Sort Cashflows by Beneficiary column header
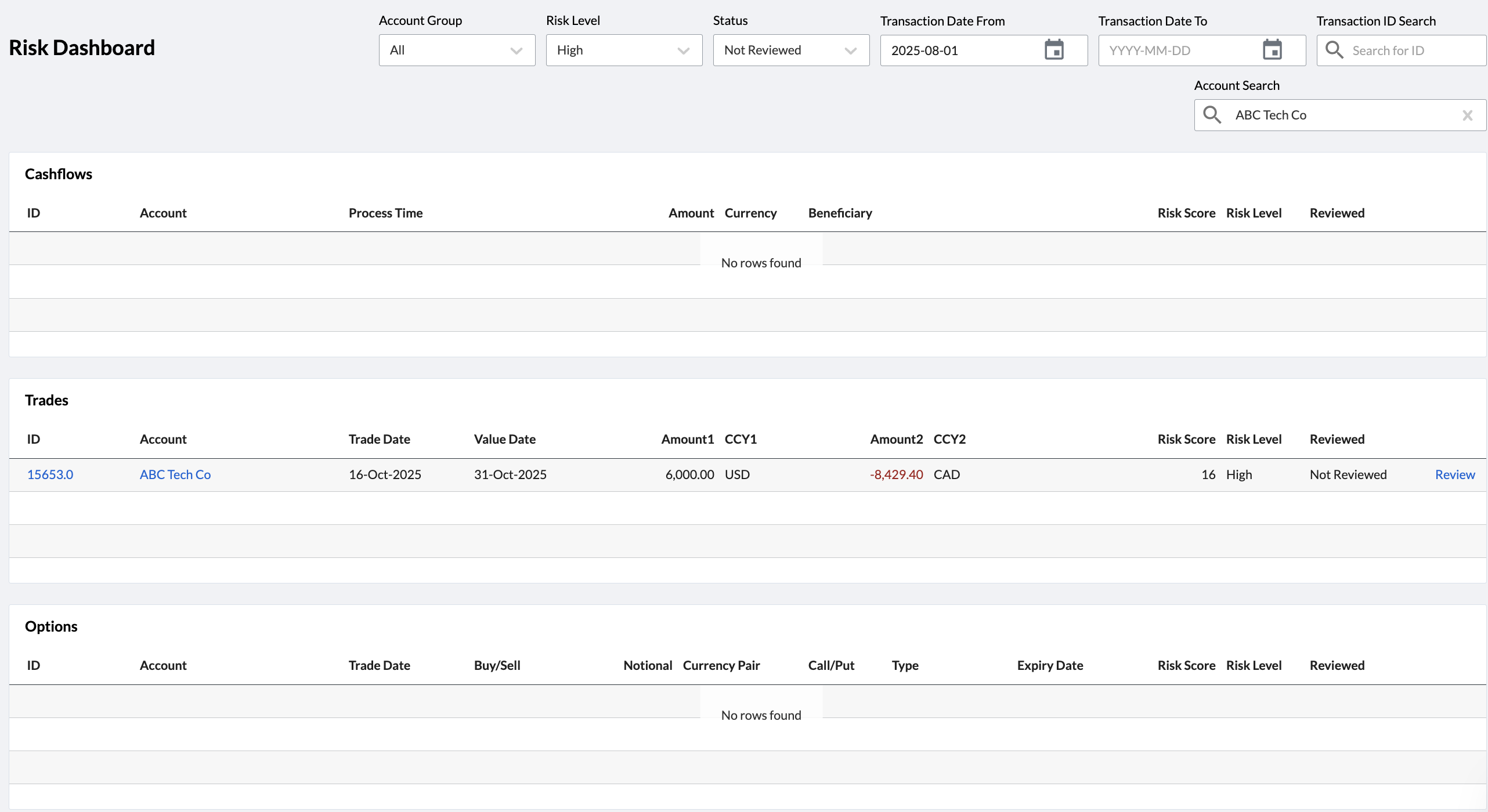The width and height of the screenshot is (1488, 812). coord(840,213)
